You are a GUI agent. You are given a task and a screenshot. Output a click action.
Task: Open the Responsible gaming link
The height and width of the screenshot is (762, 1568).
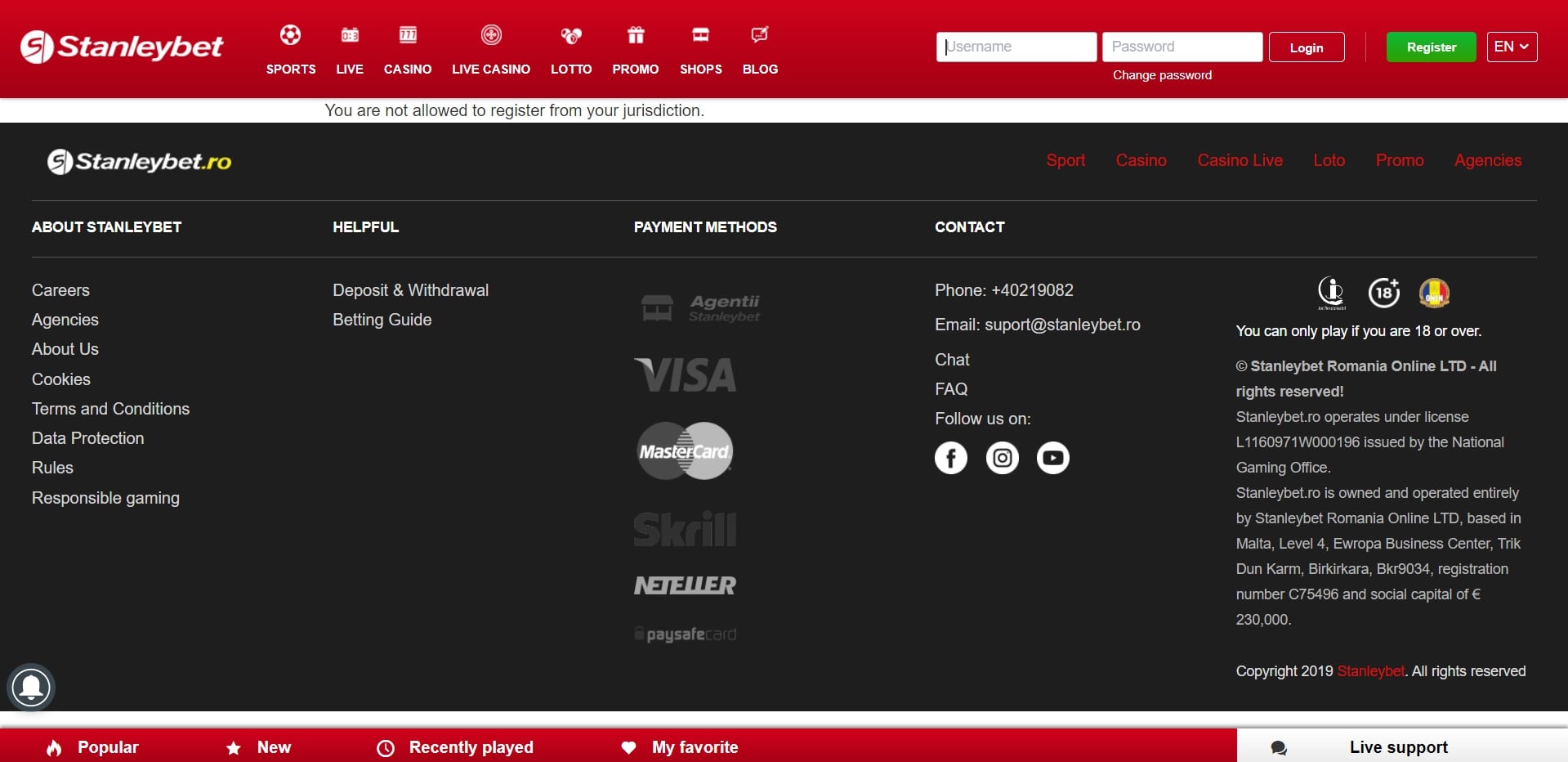click(x=105, y=498)
